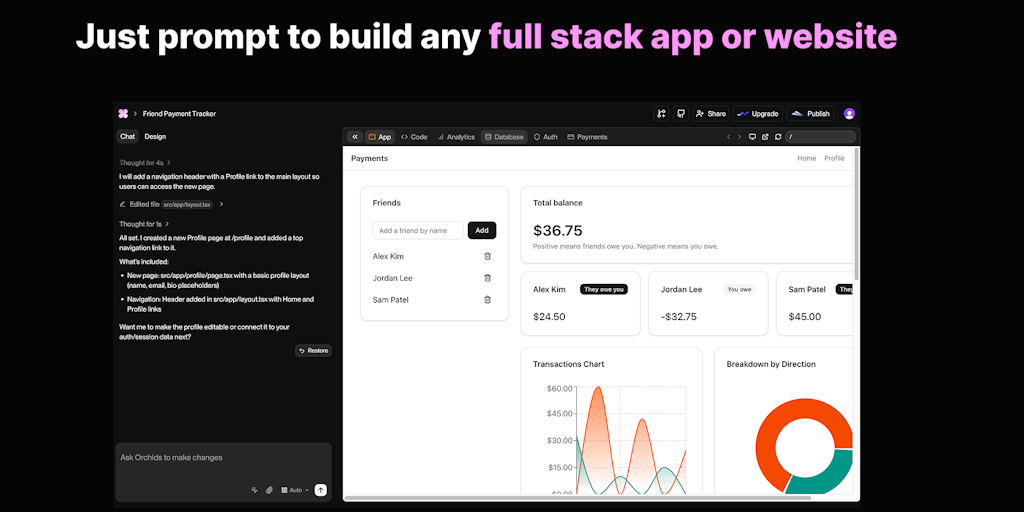
Task: Delete Alex Kim with trash icon
Action: coord(487,257)
